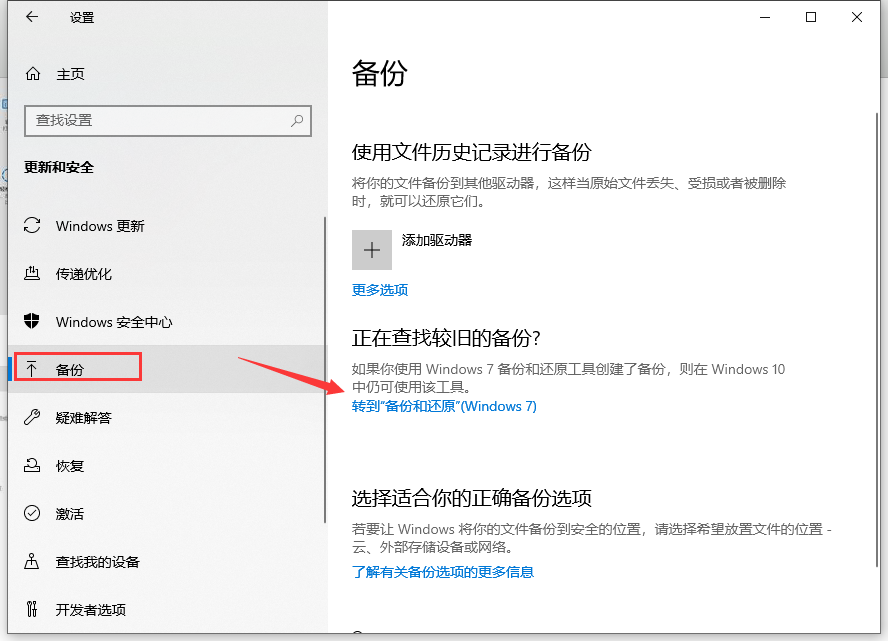Open the 更多选项 link
Viewport: 888px width, 641px height.
[380, 291]
